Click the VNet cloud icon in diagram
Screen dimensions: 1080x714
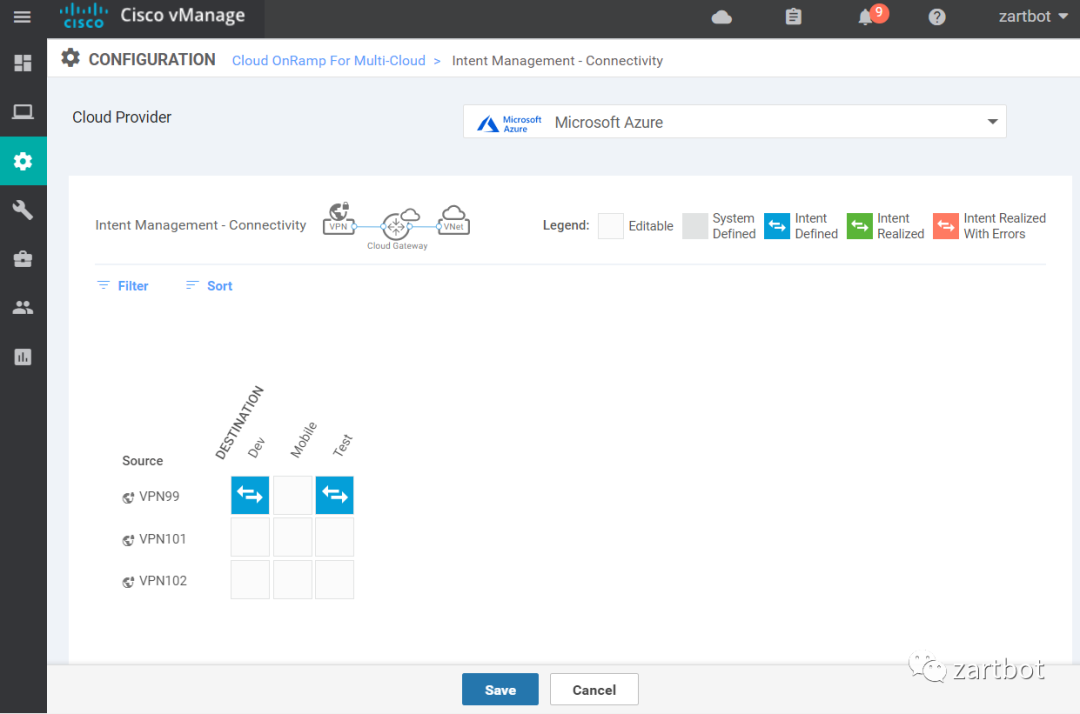tap(454, 220)
